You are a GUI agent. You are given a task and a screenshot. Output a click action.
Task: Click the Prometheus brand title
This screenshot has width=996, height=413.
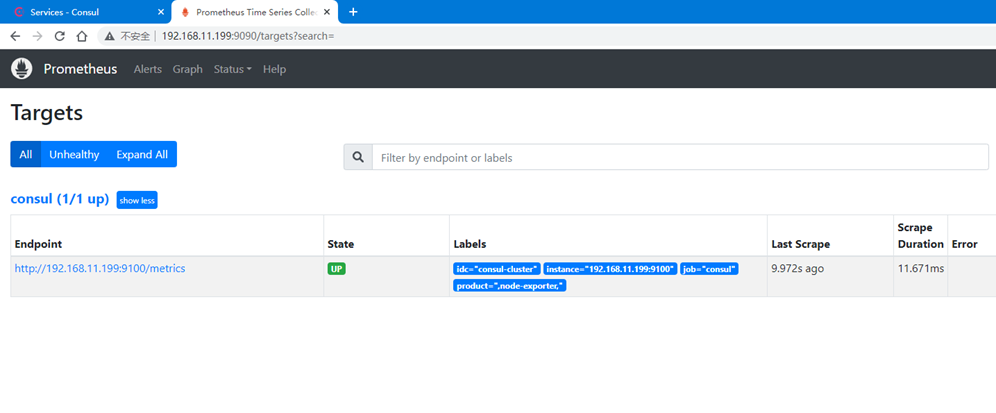click(x=80, y=69)
